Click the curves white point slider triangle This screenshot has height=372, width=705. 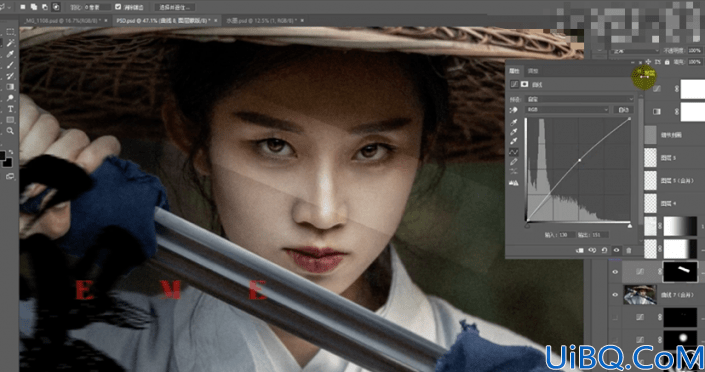(629, 226)
